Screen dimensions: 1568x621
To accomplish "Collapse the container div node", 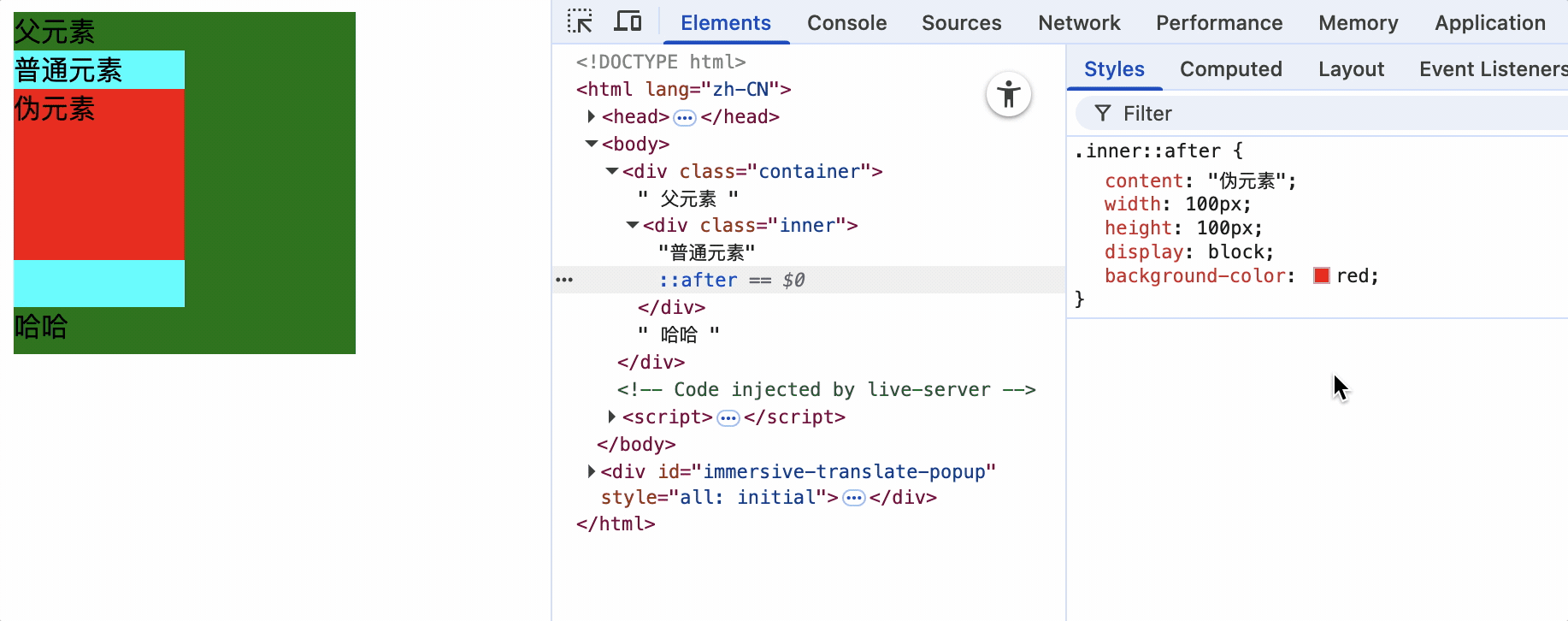I will (x=612, y=171).
